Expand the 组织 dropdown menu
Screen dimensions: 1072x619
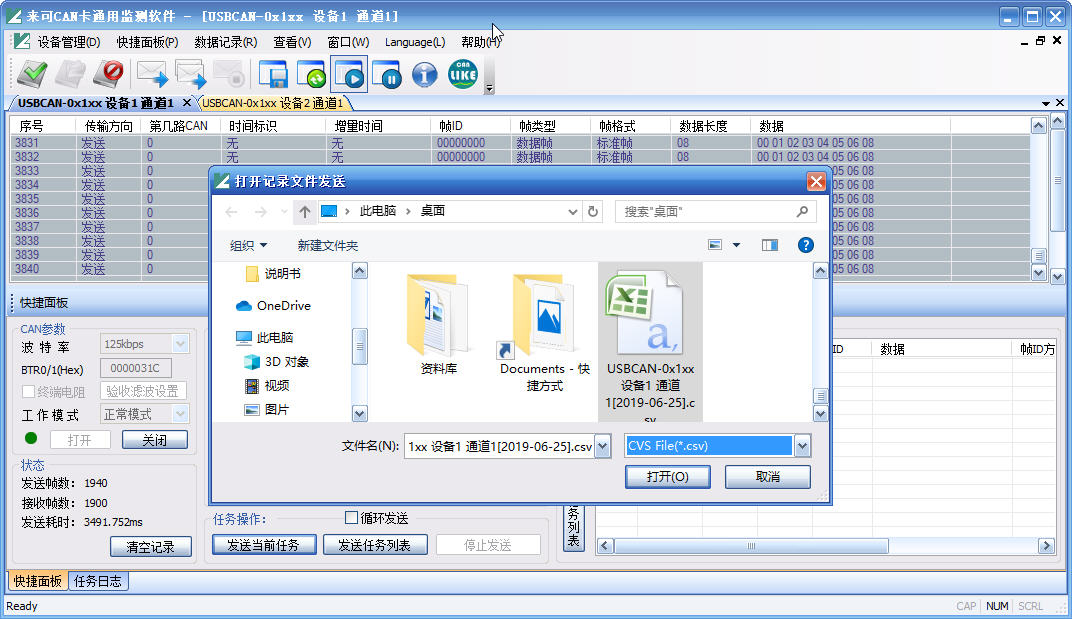[x=249, y=245]
